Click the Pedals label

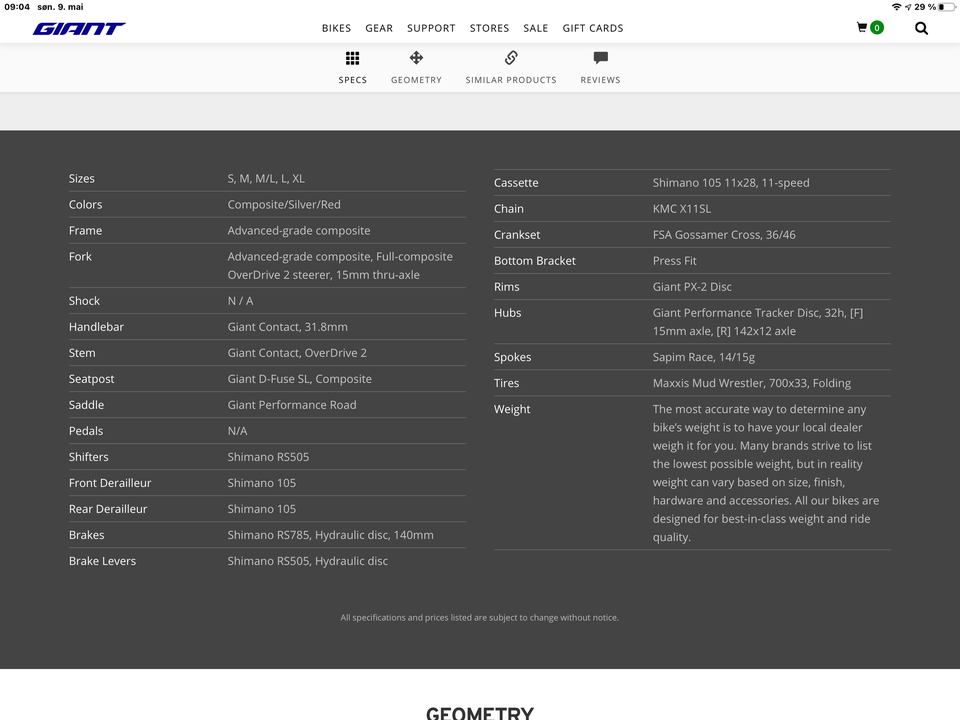point(86,431)
